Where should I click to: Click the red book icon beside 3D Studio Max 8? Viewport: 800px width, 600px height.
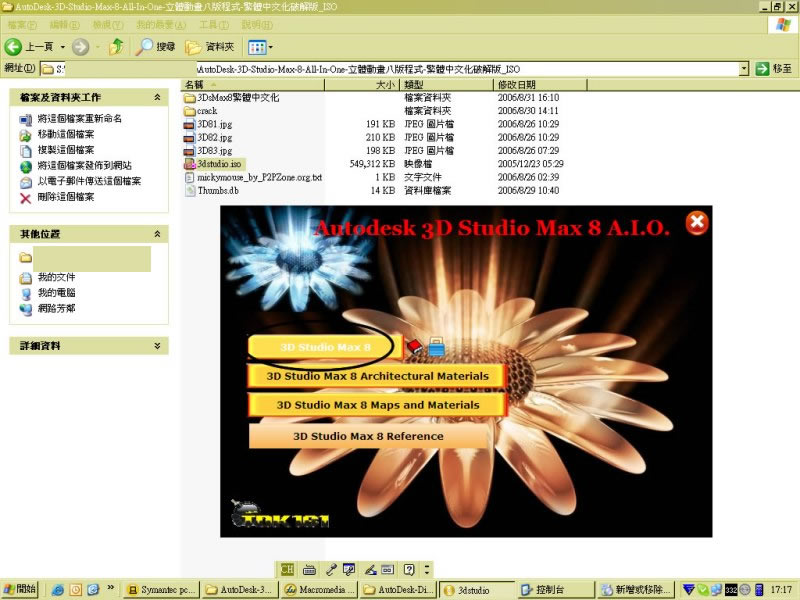(415, 347)
